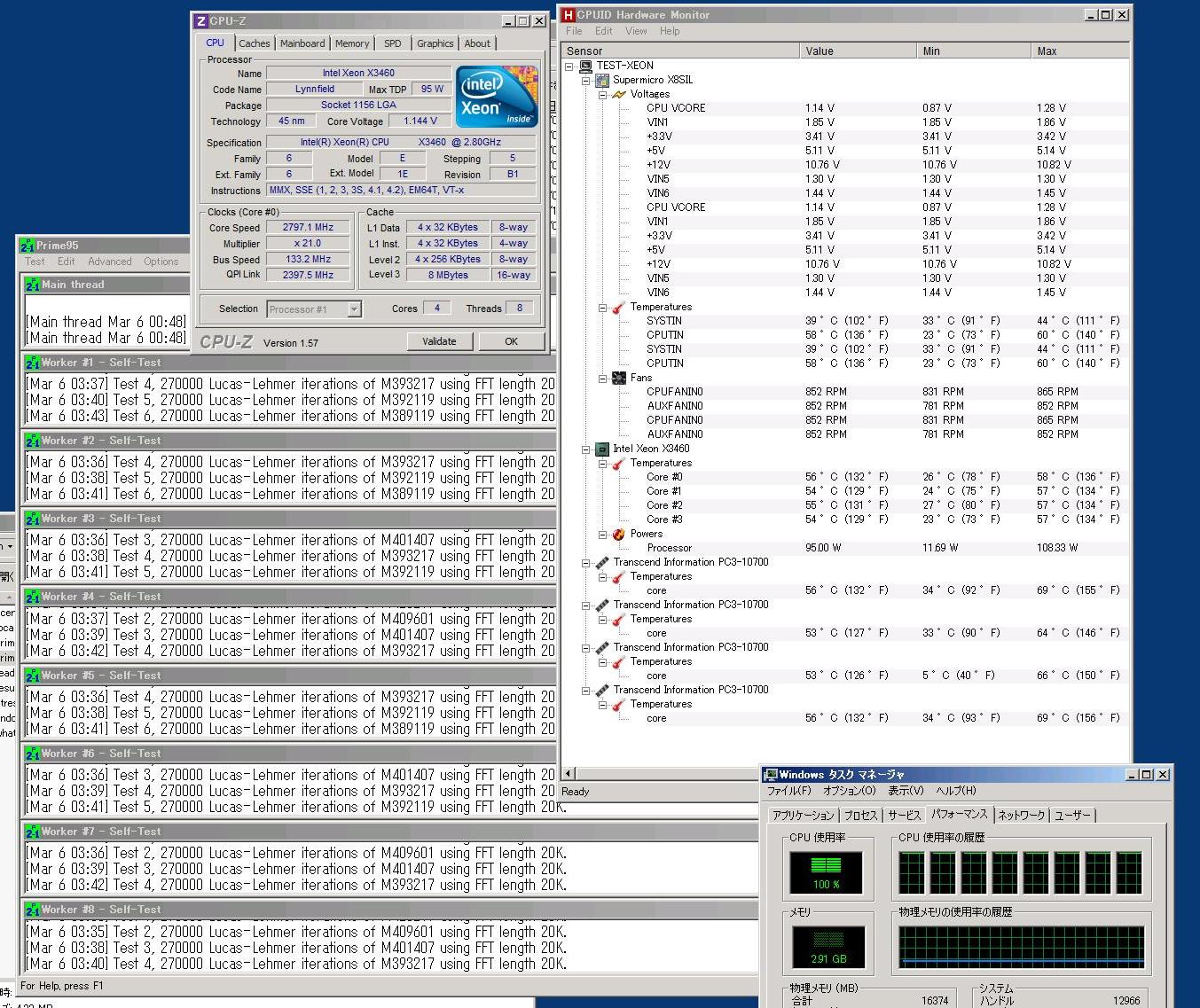Collapse the first Transcend PC3-10700 node
The image size is (1200, 1008).
pos(586,562)
